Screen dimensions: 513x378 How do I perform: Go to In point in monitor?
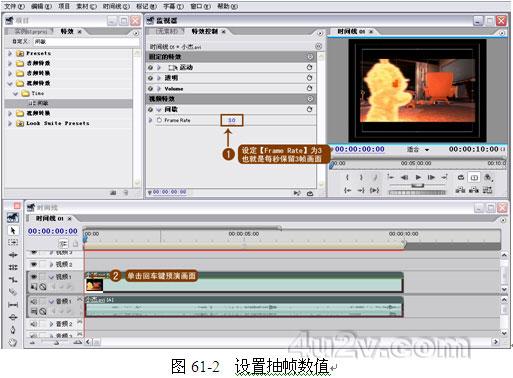point(347,190)
